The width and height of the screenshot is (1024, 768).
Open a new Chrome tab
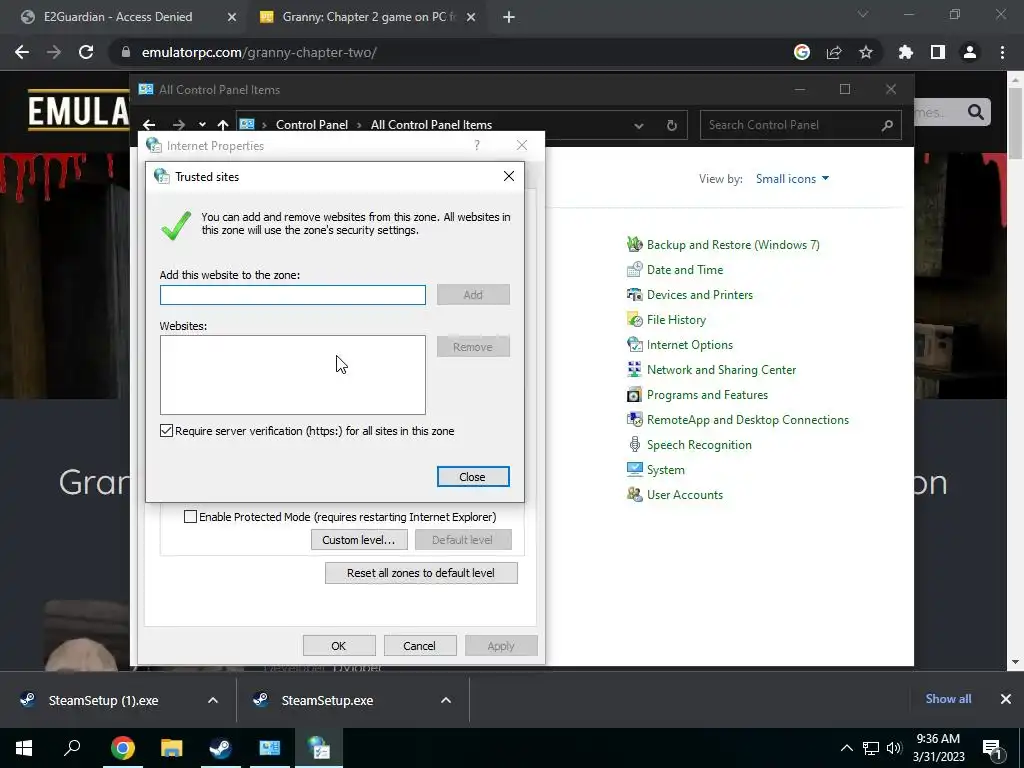click(x=509, y=17)
